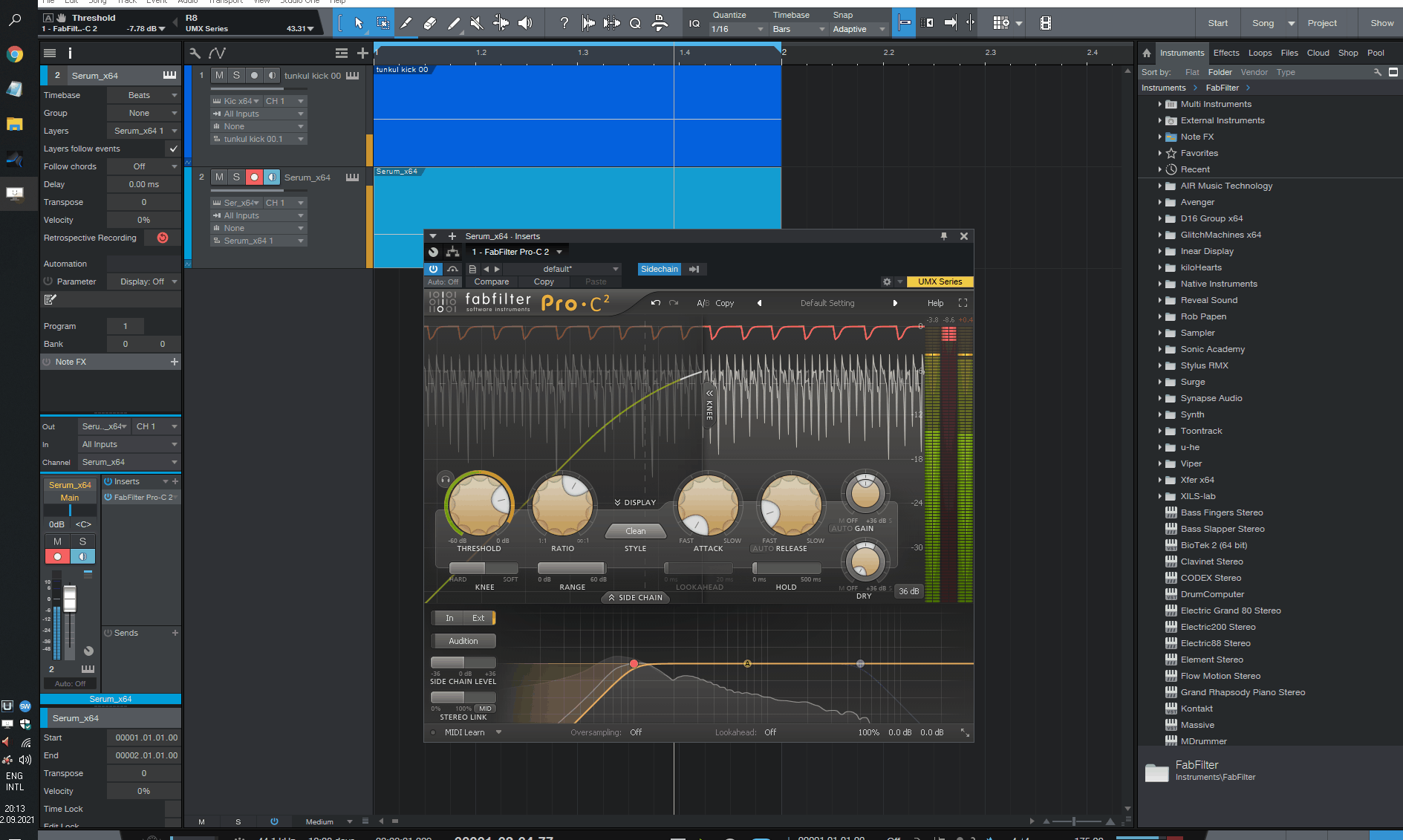1403x840 pixels.
Task: Open track list lines icon above tracks
Action: (342, 53)
